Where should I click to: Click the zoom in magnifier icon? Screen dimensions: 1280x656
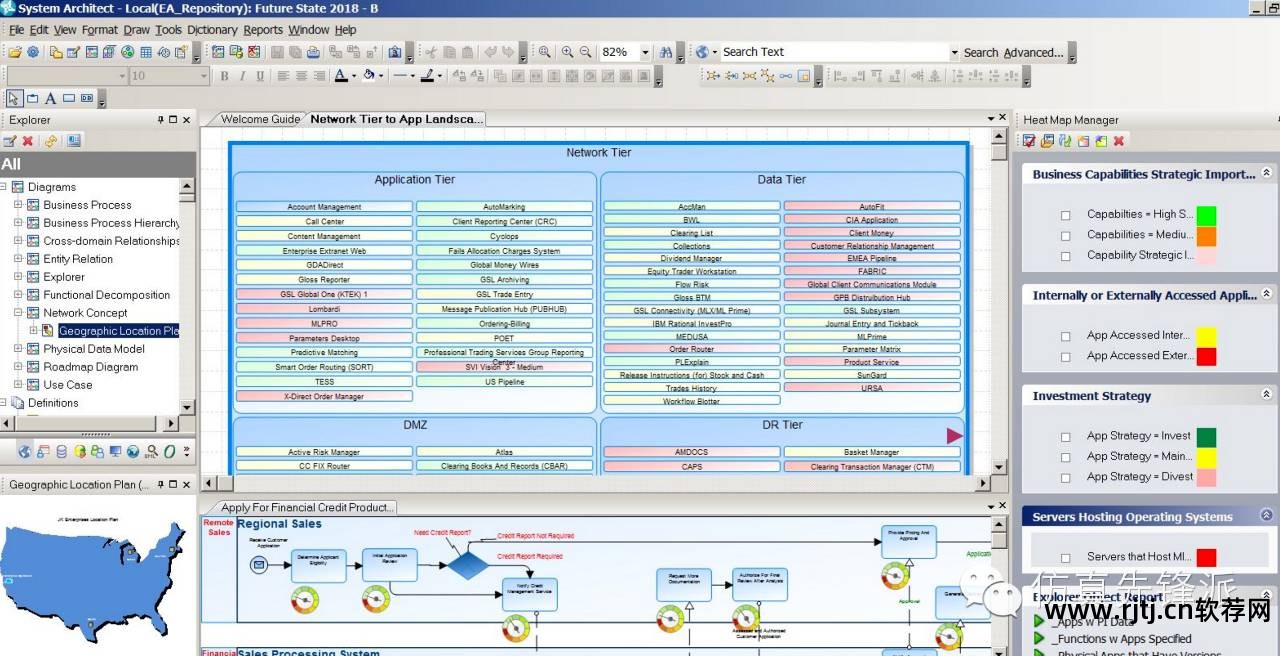[x=567, y=52]
